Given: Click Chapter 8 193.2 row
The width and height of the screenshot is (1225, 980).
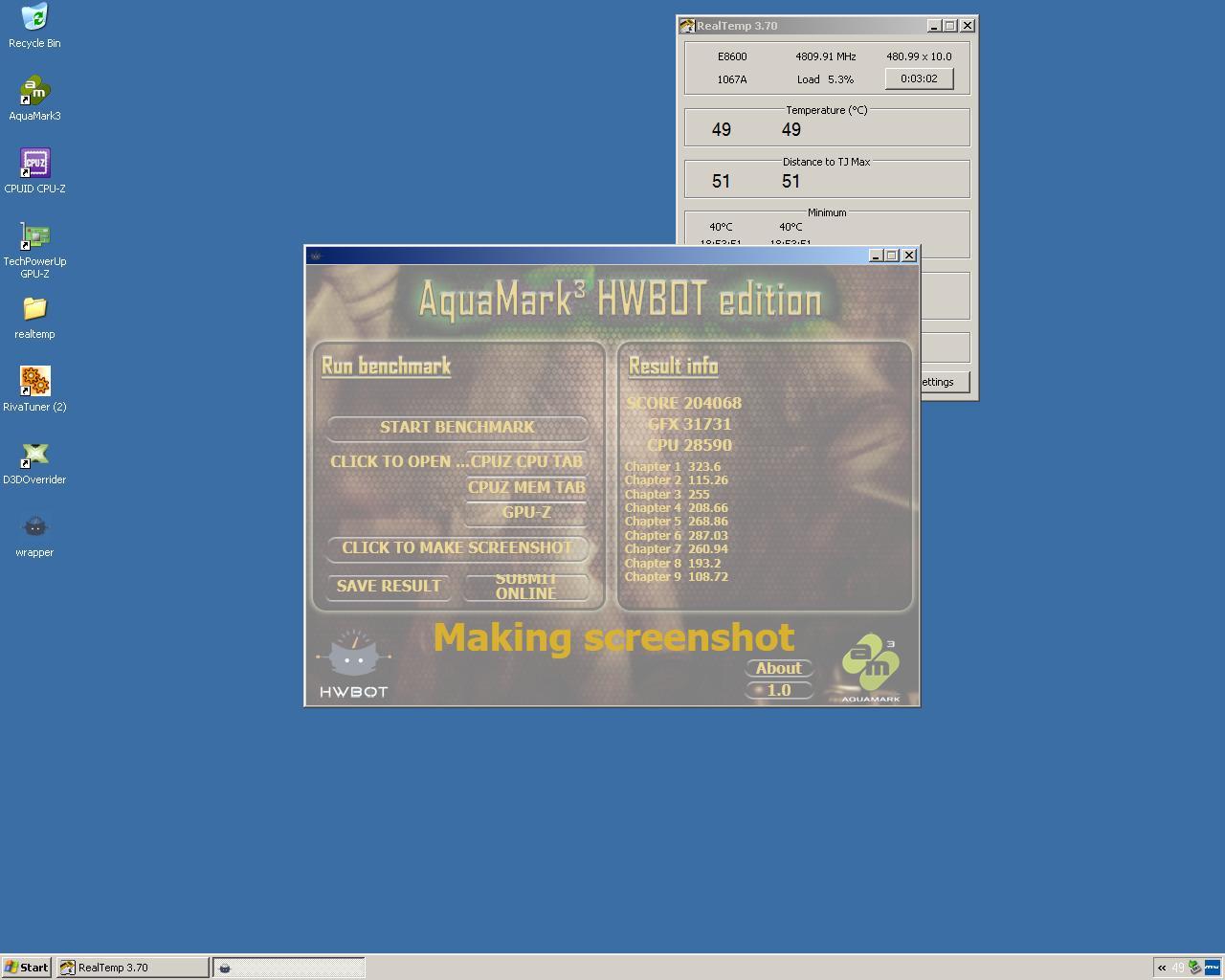Looking at the screenshot, I should (673, 564).
